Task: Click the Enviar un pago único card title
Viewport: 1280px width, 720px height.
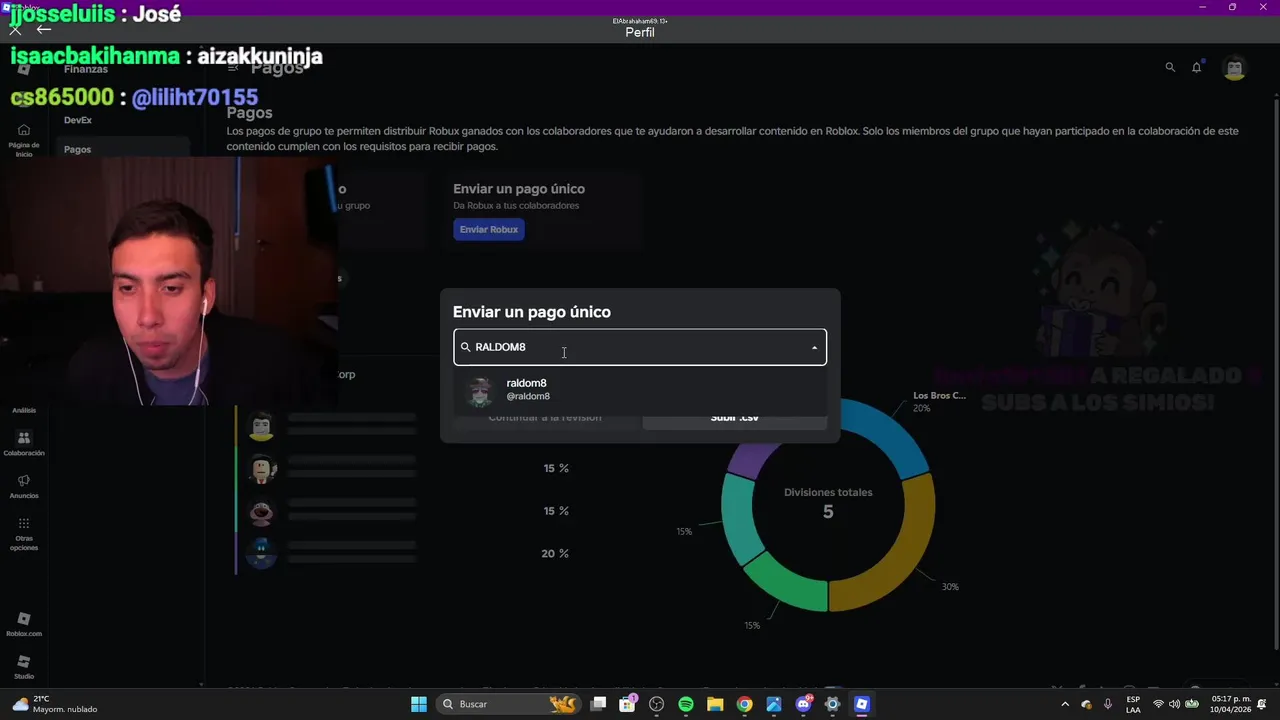Action: pos(519,188)
